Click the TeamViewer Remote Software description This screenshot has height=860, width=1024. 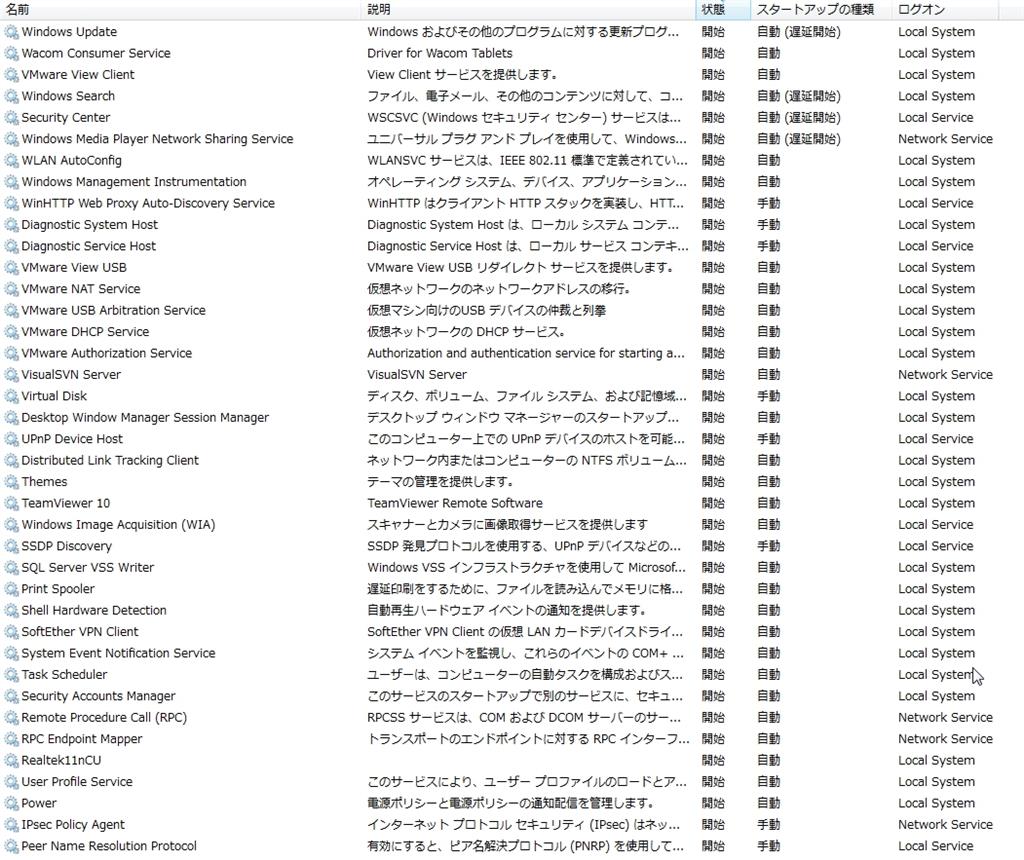coord(455,503)
